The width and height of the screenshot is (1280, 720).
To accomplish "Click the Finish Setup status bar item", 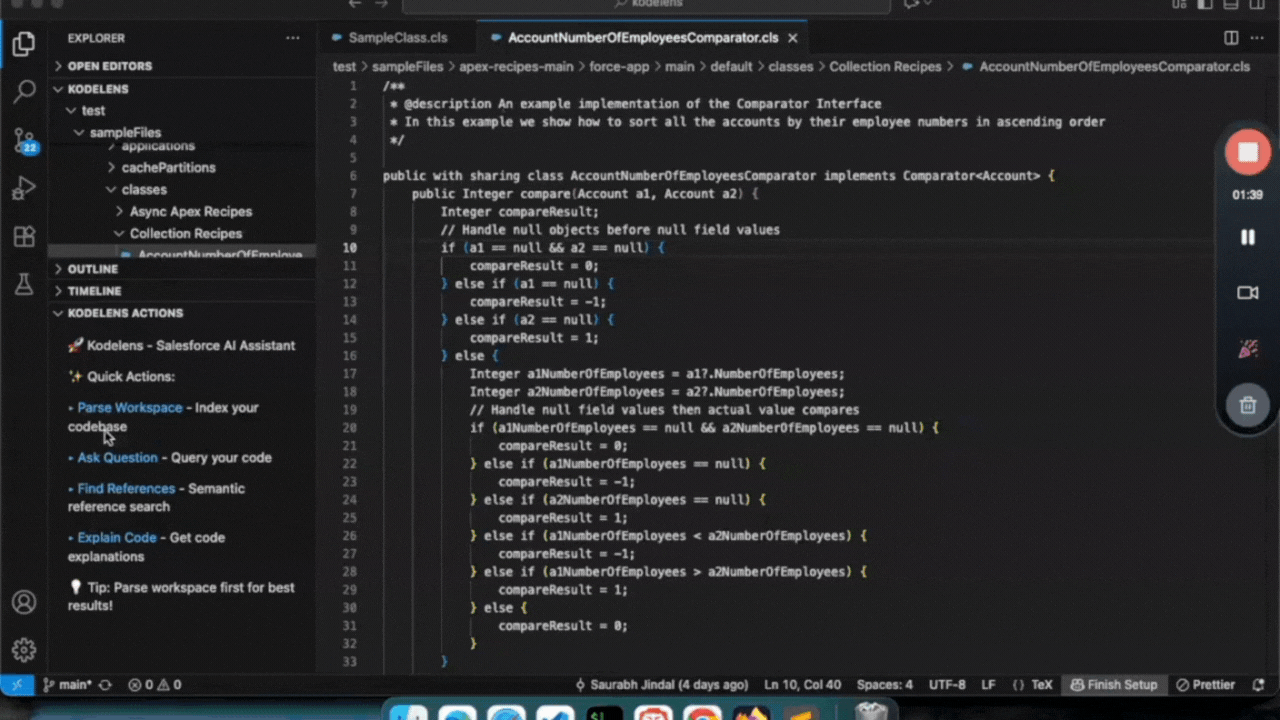I will coord(1113,685).
